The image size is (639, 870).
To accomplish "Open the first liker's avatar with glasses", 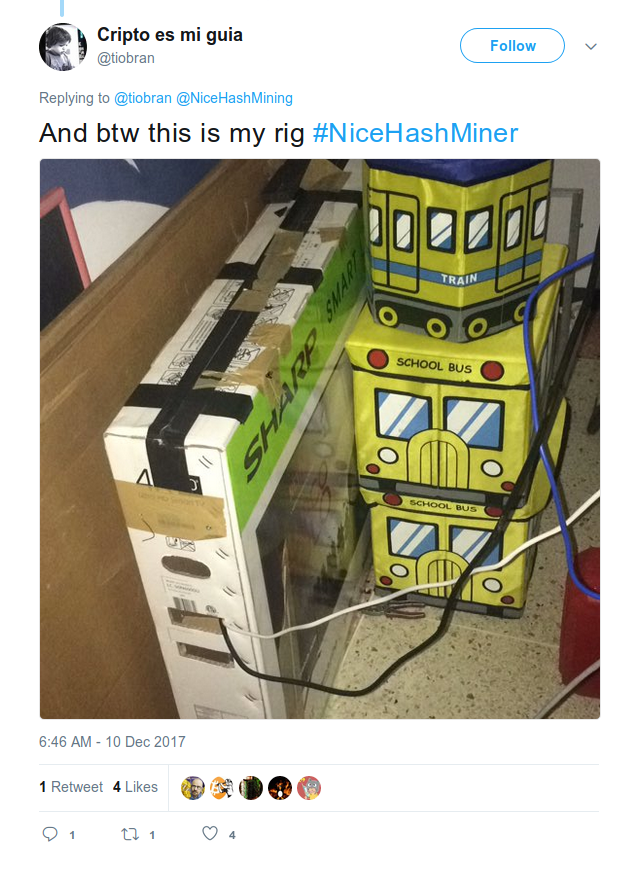I will [192, 788].
